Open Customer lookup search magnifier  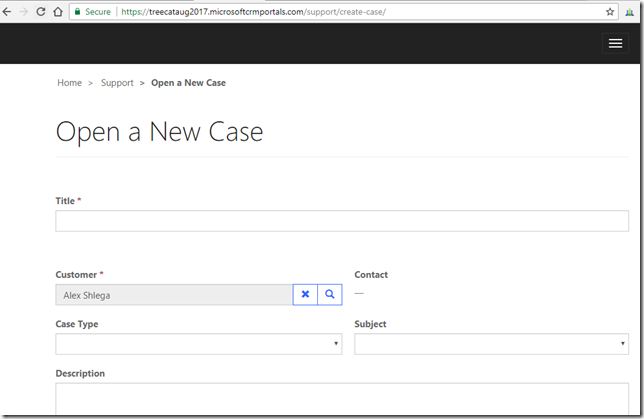[x=329, y=294]
